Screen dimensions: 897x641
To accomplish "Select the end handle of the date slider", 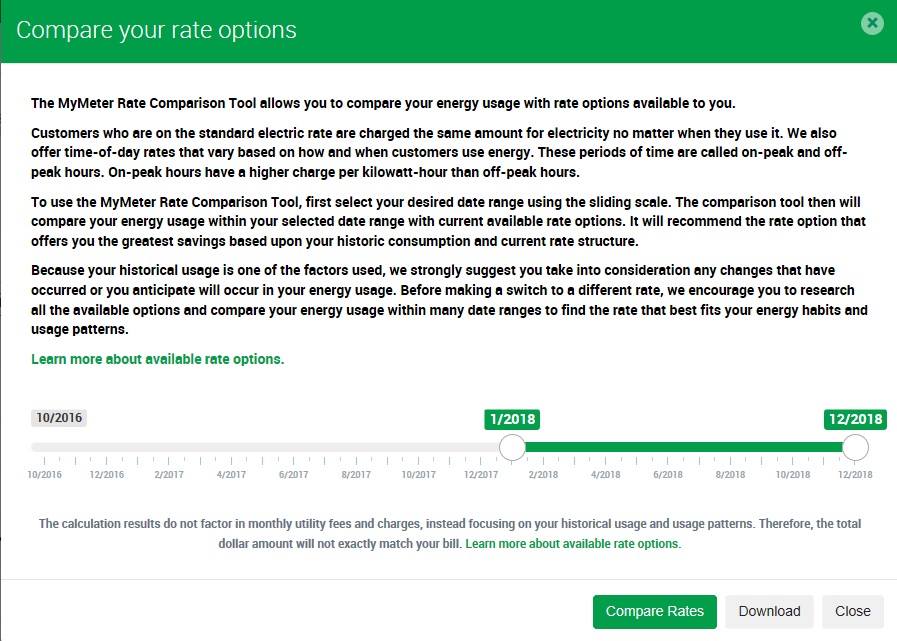I will [x=856, y=447].
